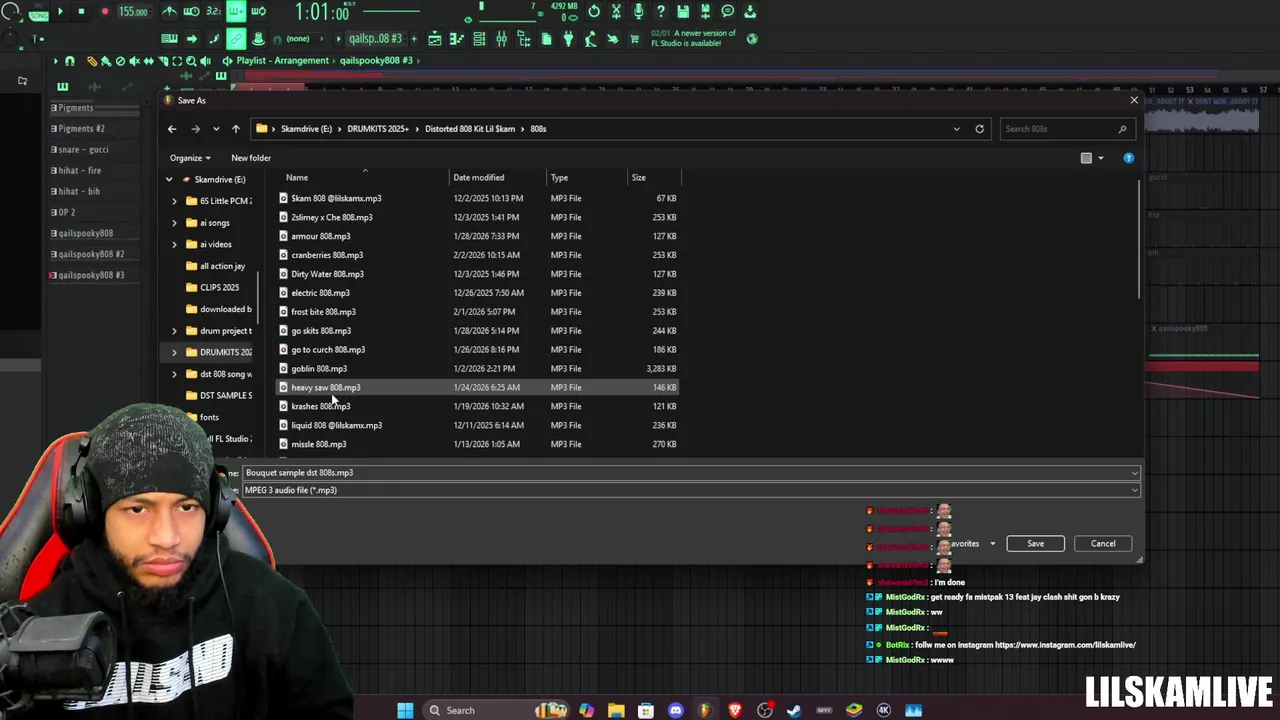Click Playlist - Arrangement breadcrumb label

pyautogui.click(x=282, y=61)
